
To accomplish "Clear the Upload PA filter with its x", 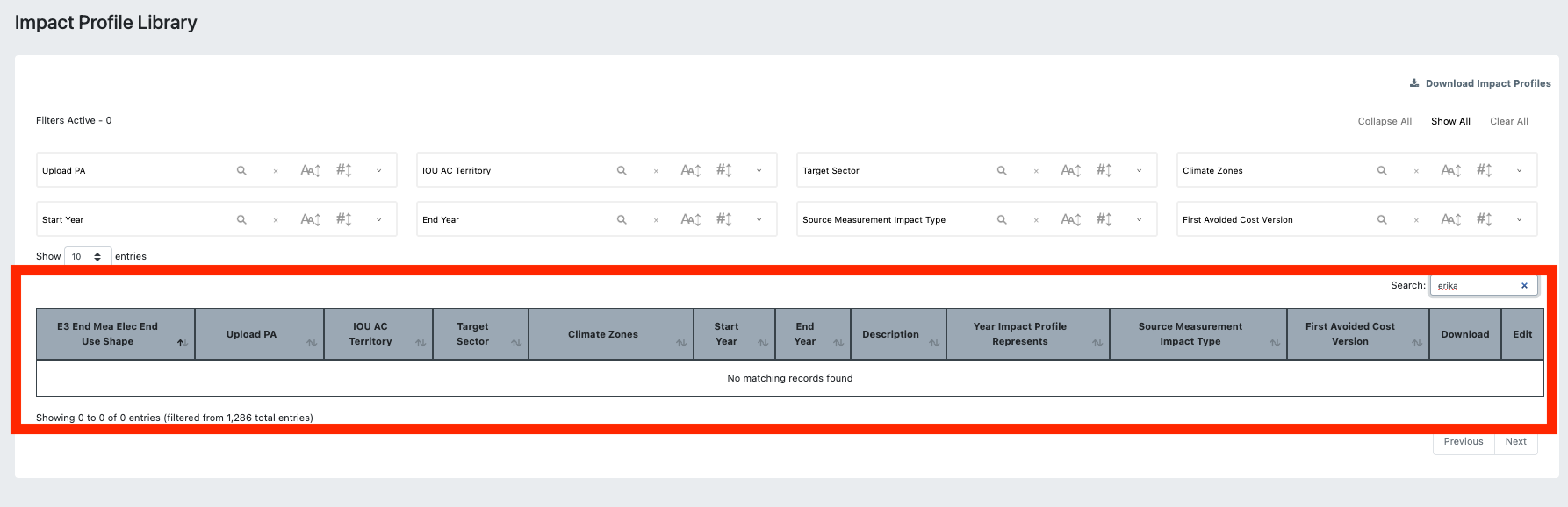I will (x=276, y=171).
